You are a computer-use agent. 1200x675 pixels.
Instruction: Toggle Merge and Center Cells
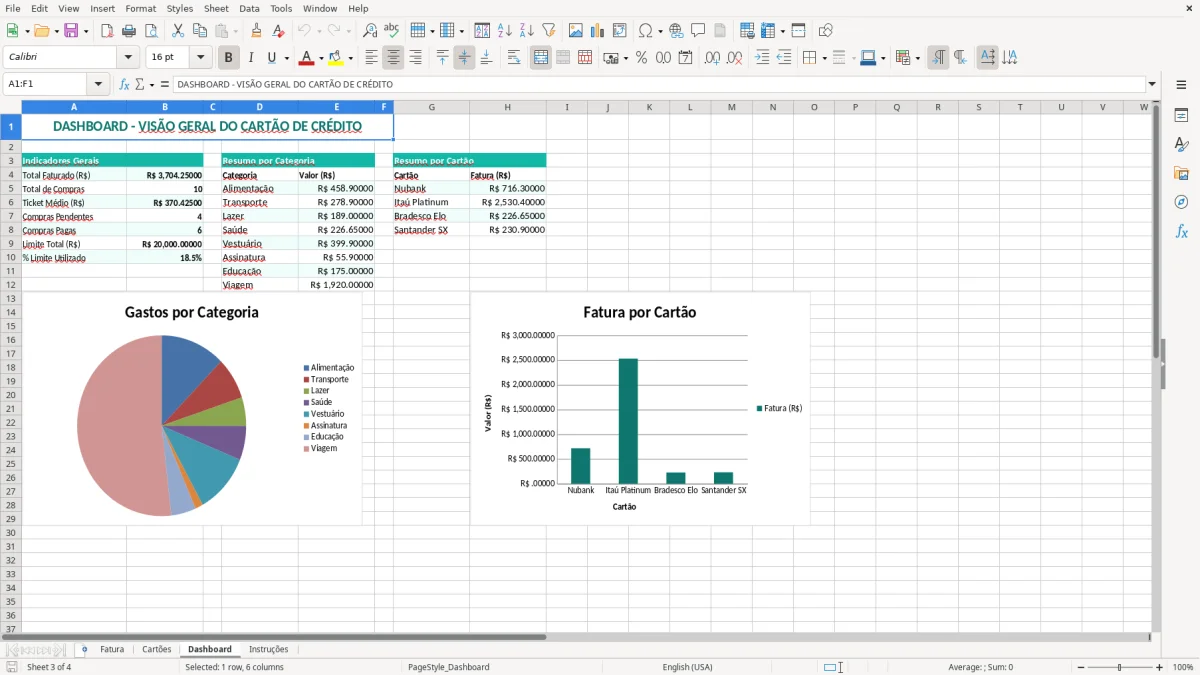[x=541, y=58]
